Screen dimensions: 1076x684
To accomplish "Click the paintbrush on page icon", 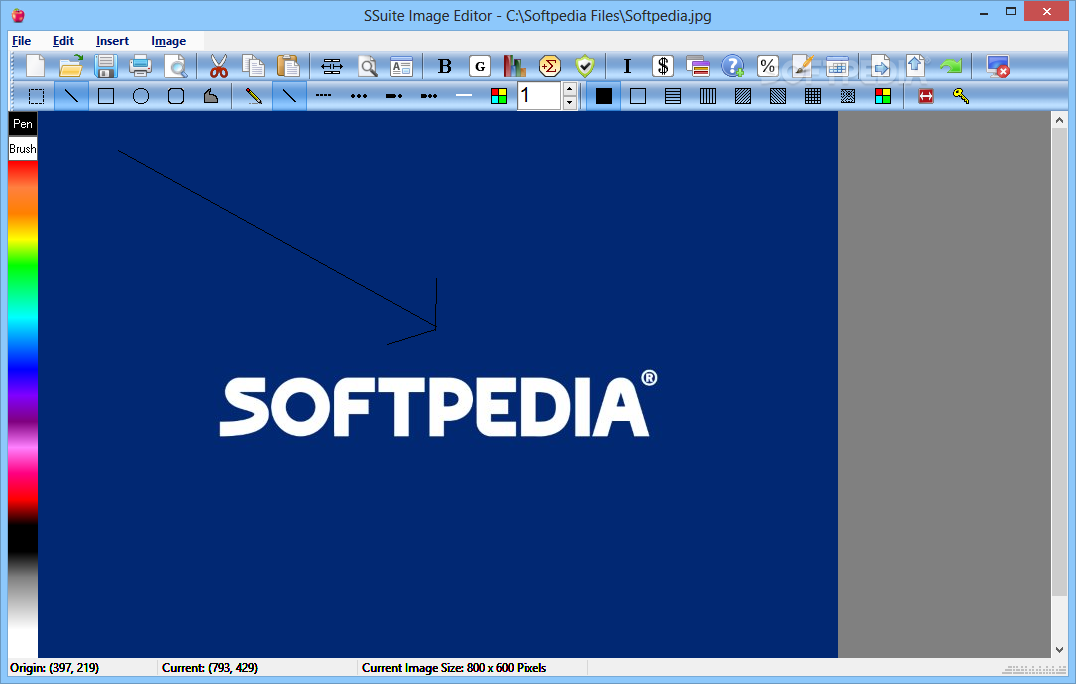I will [803, 67].
